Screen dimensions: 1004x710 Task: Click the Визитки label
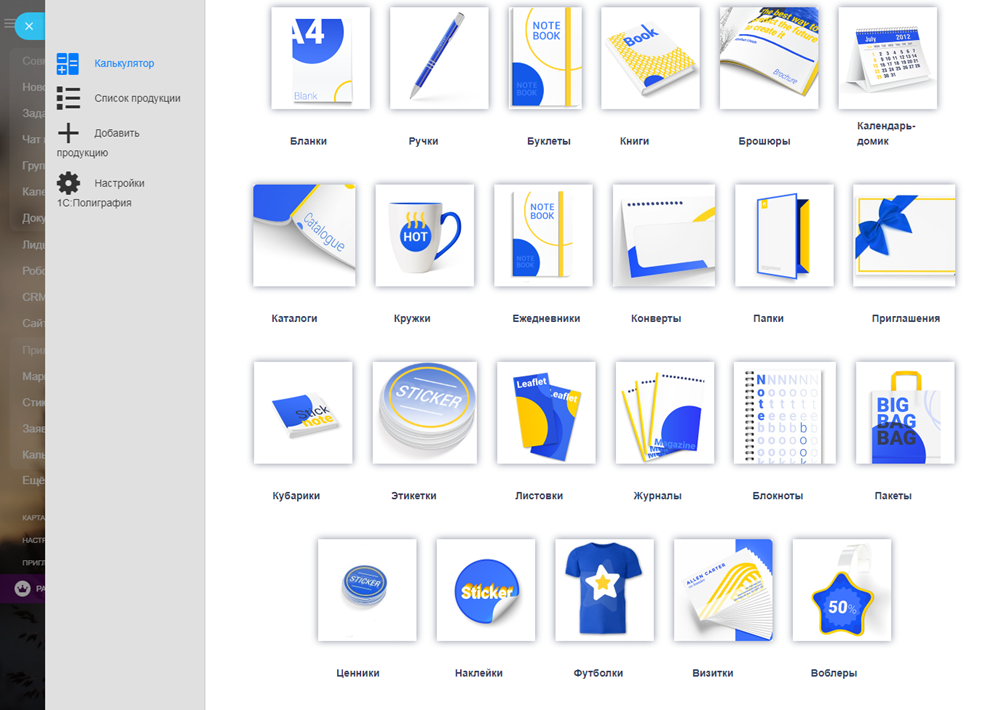(x=713, y=673)
